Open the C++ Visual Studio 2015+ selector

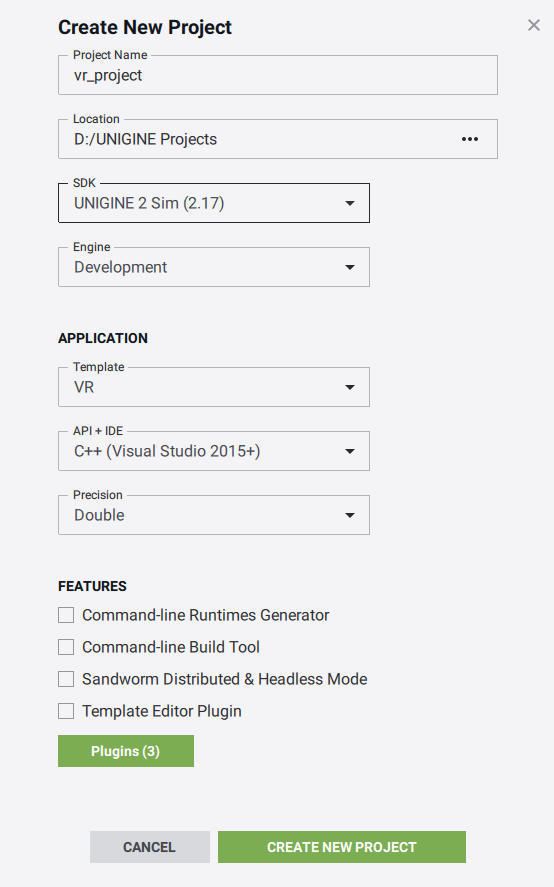click(x=214, y=451)
